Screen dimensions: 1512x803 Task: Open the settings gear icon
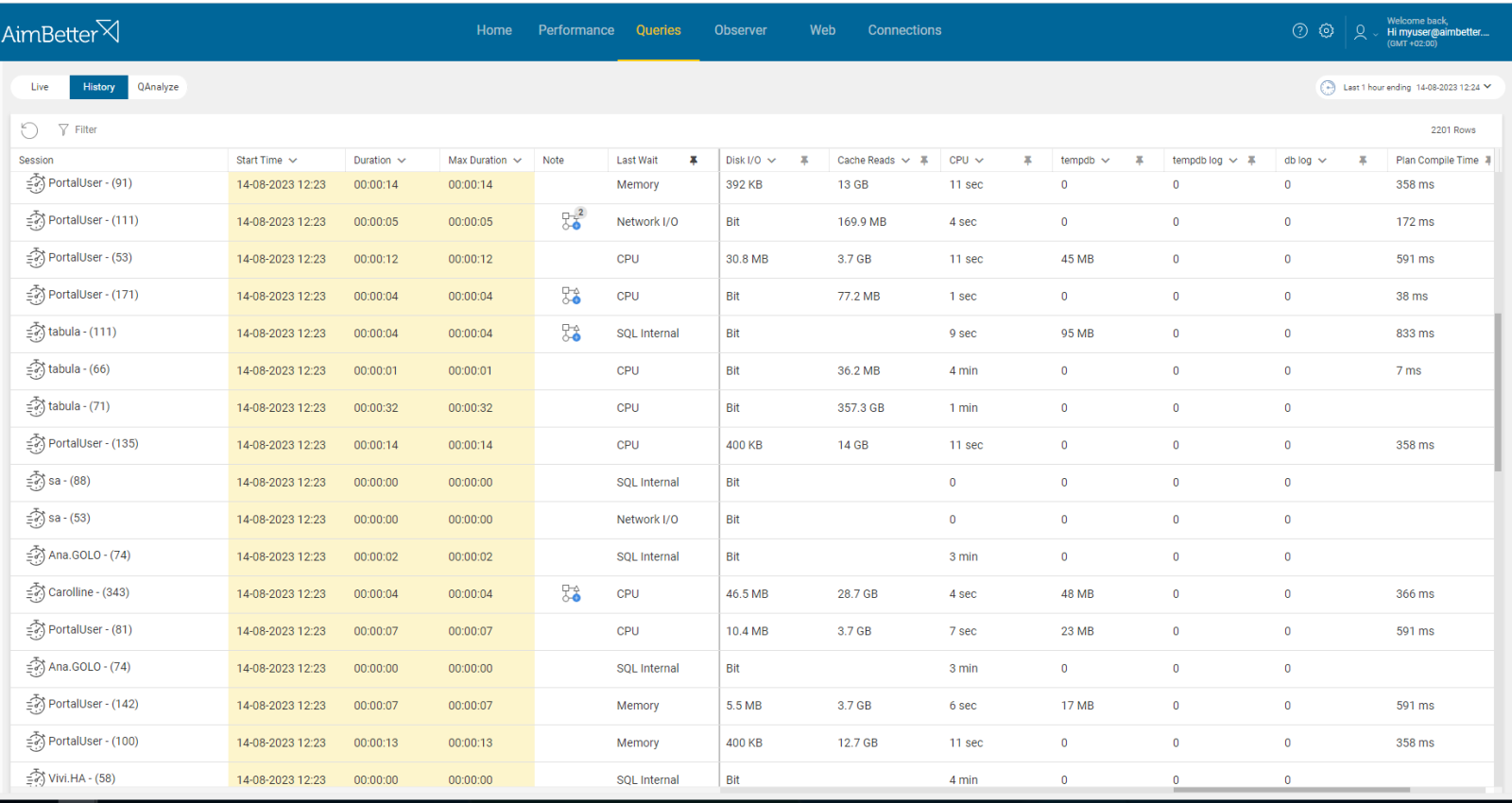[1327, 31]
